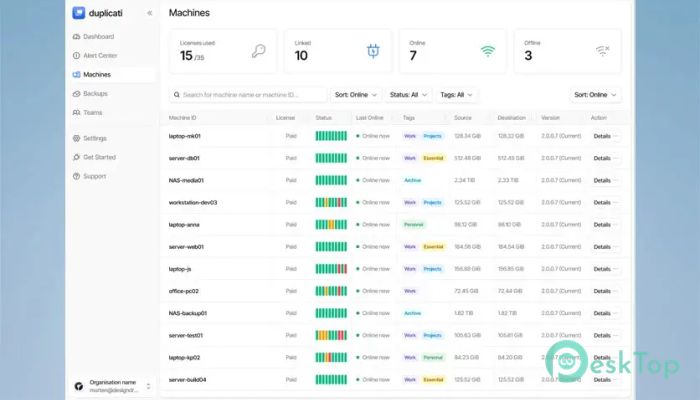Open the far-right Sort: Online dropdown
The height and width of the screenshot is (400, 700).
[596, 95]
